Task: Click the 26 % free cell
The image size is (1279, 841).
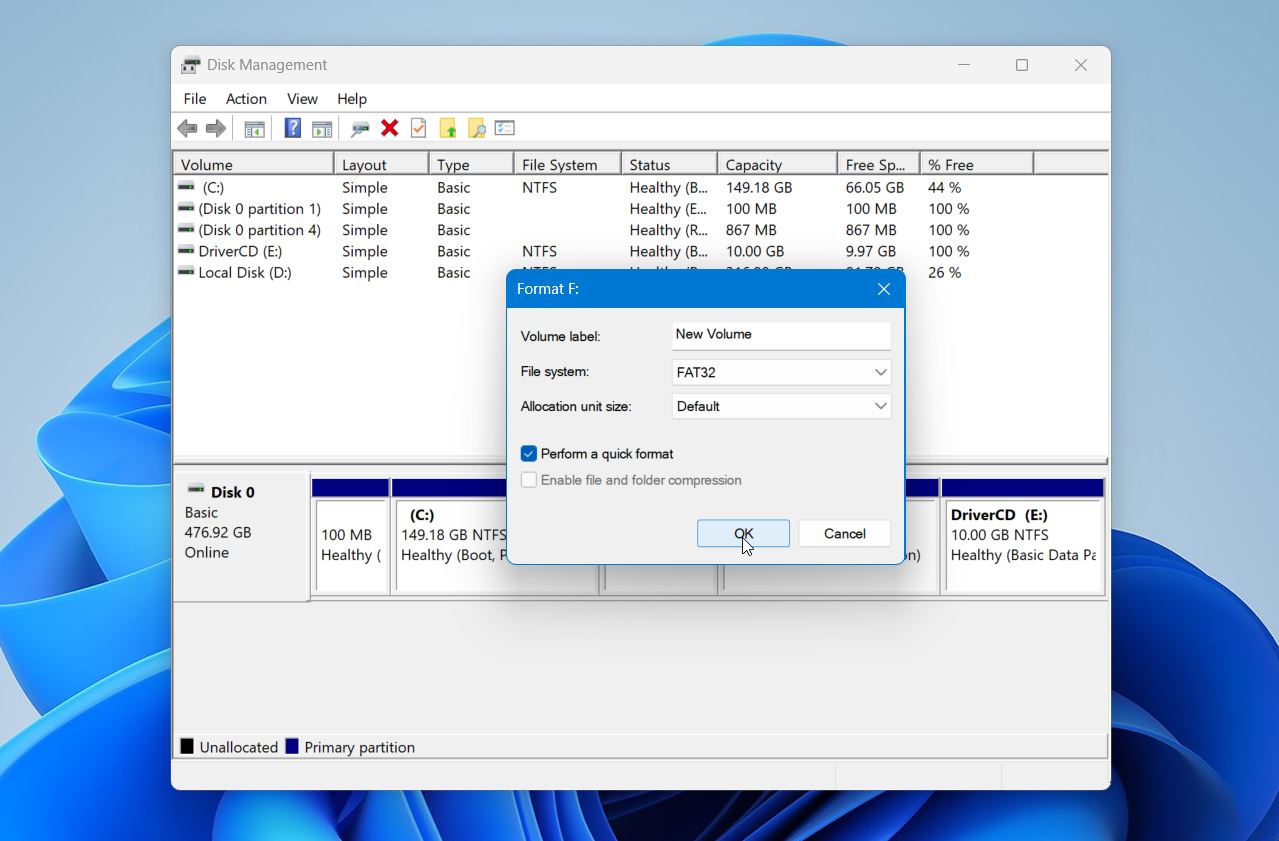Action: (x=945, y=272)
